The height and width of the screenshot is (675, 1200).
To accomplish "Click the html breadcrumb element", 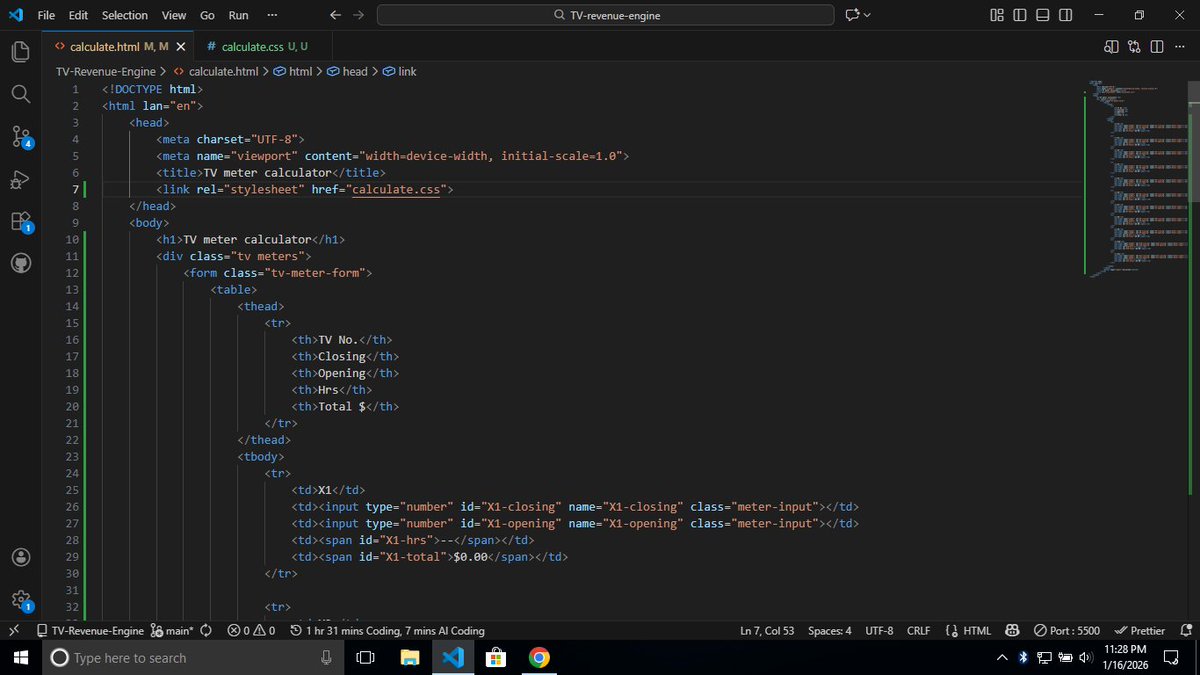I will pos(294,72).
